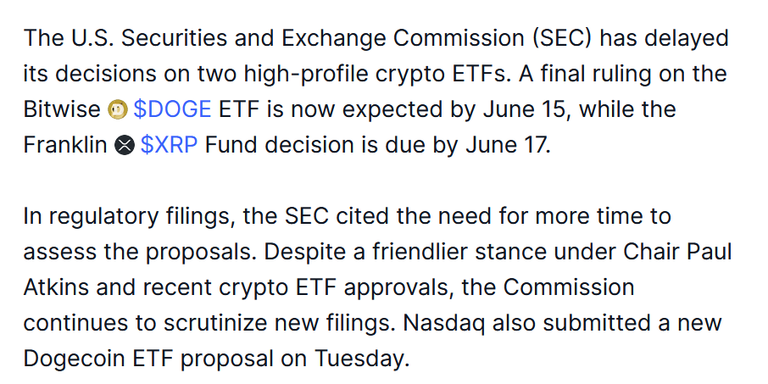The height and width of the screenshot is (384, 768).
Task: Click the "June 17." date text
Action: [x=508, y=145]
